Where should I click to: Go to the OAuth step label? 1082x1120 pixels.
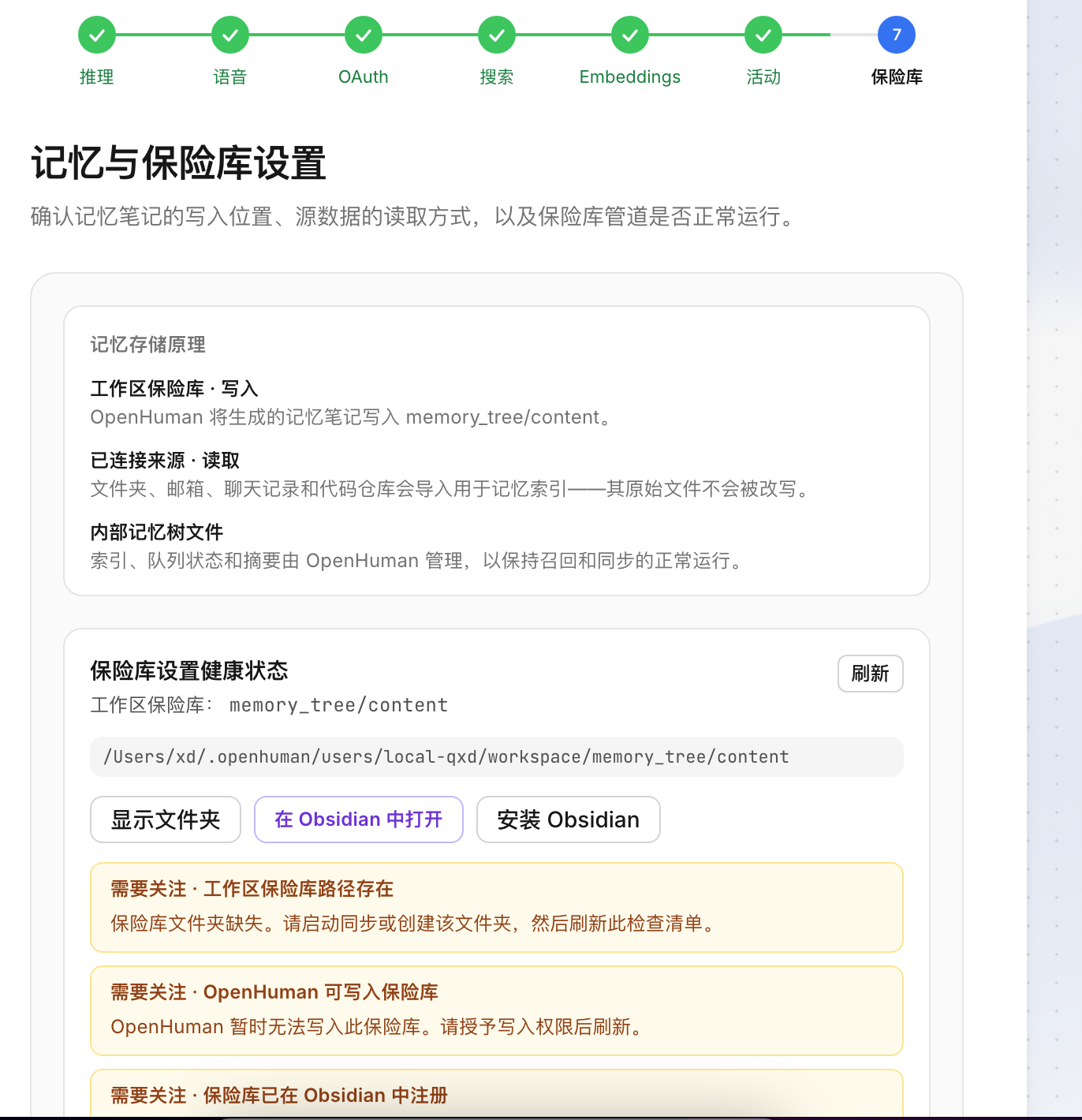[x=364, y=77]
